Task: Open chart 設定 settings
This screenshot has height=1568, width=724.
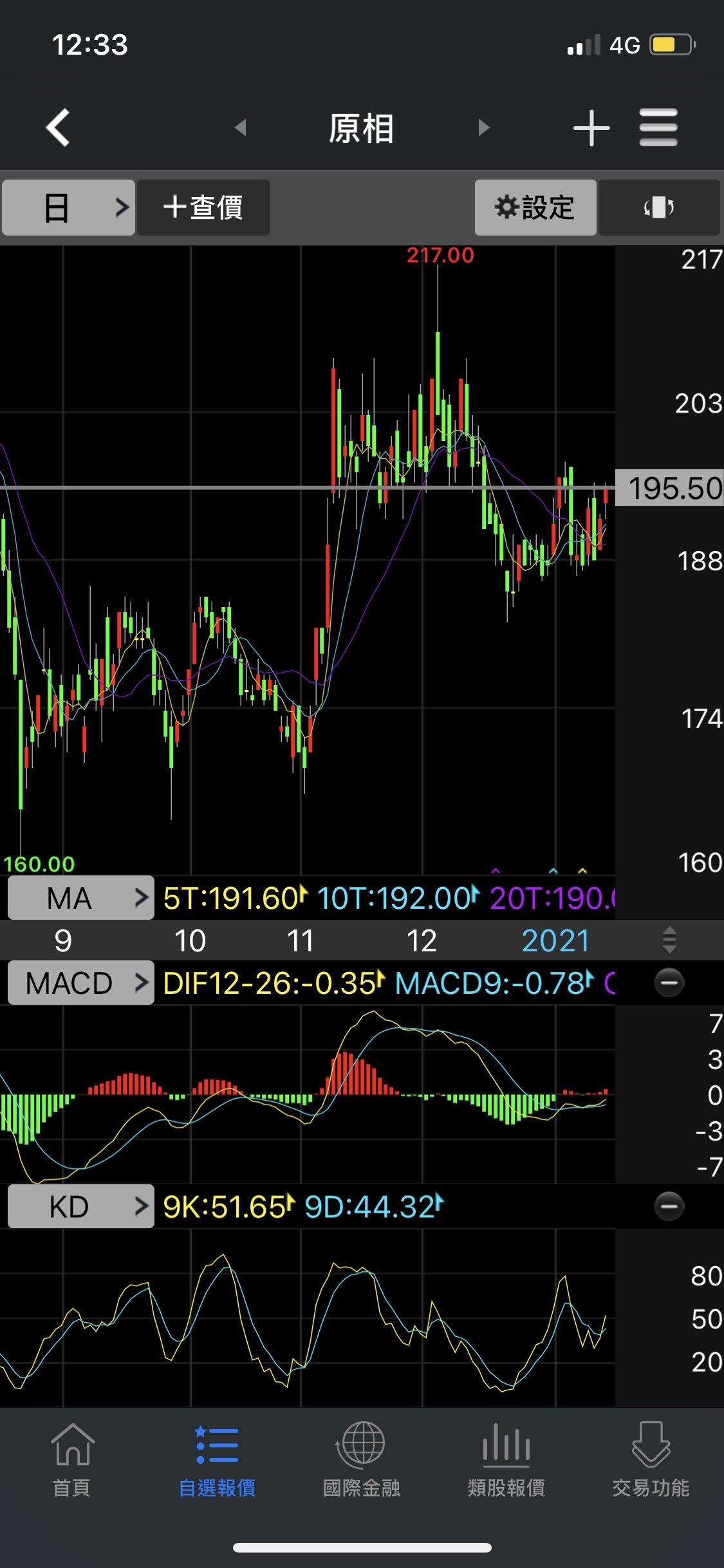Action: coord(535,207)
